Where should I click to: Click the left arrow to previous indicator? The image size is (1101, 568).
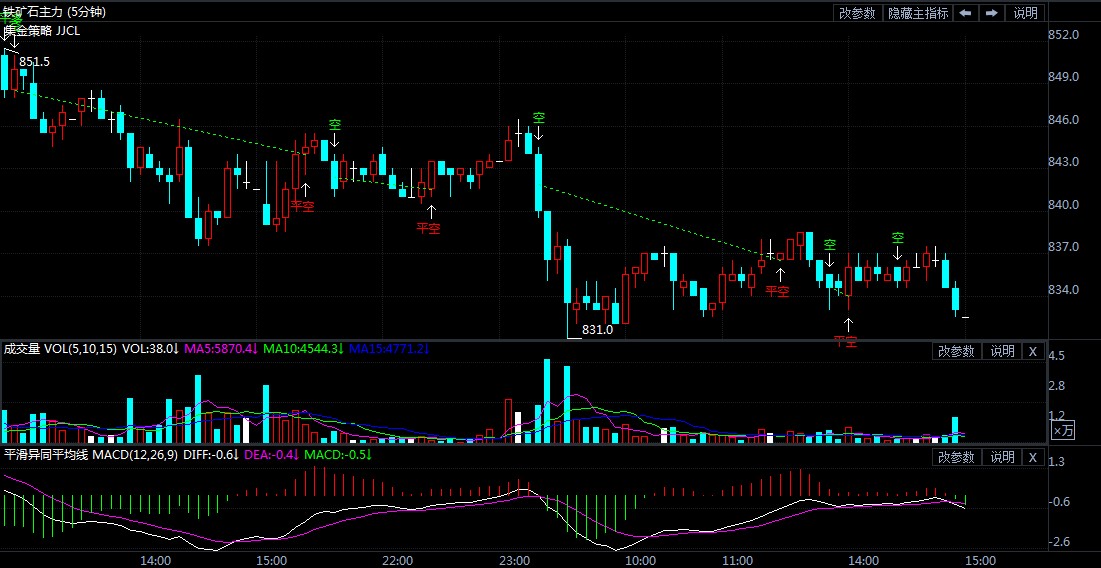click(x=965, y=13)
